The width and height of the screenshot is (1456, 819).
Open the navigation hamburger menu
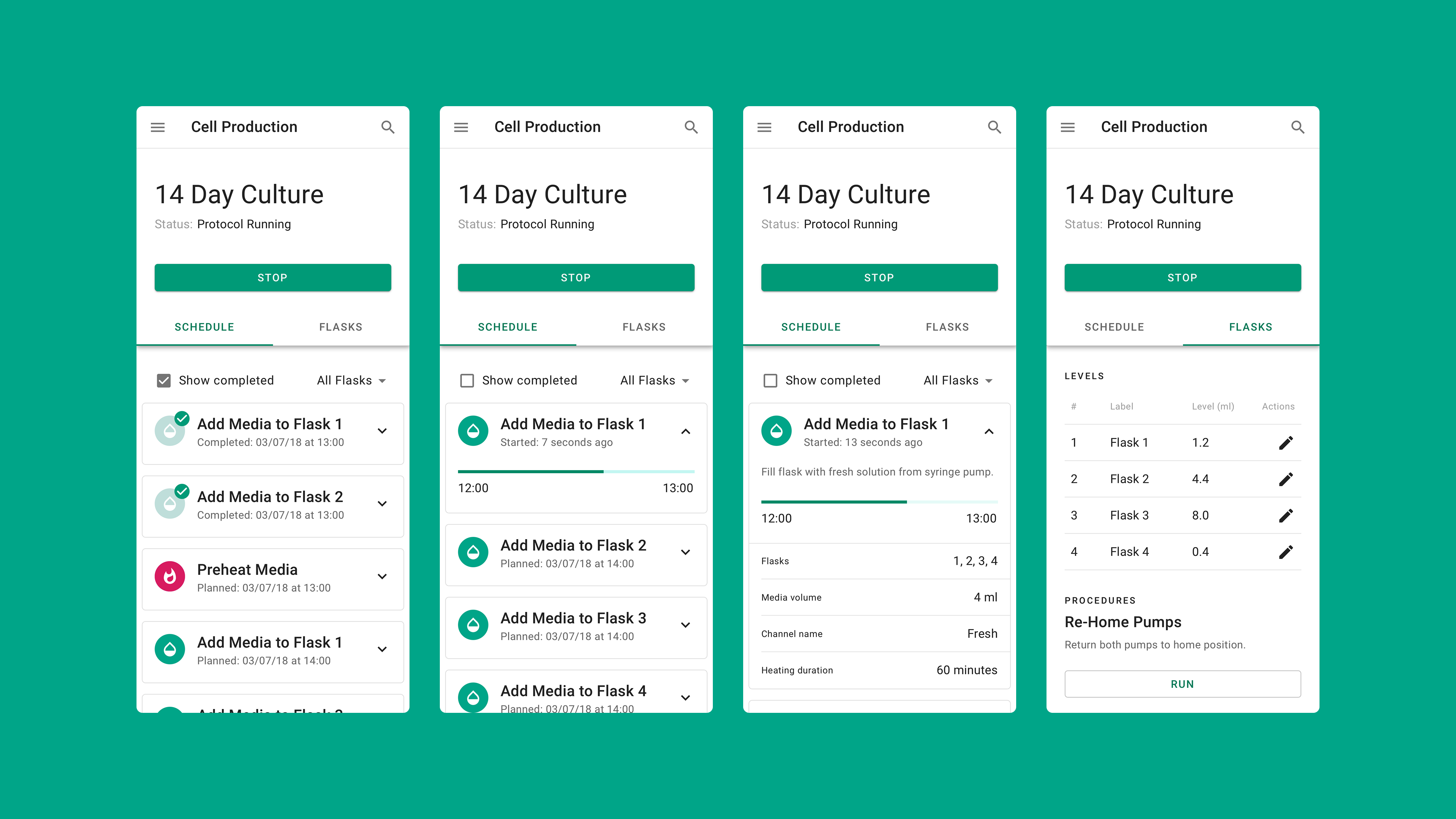pos(157,127)
